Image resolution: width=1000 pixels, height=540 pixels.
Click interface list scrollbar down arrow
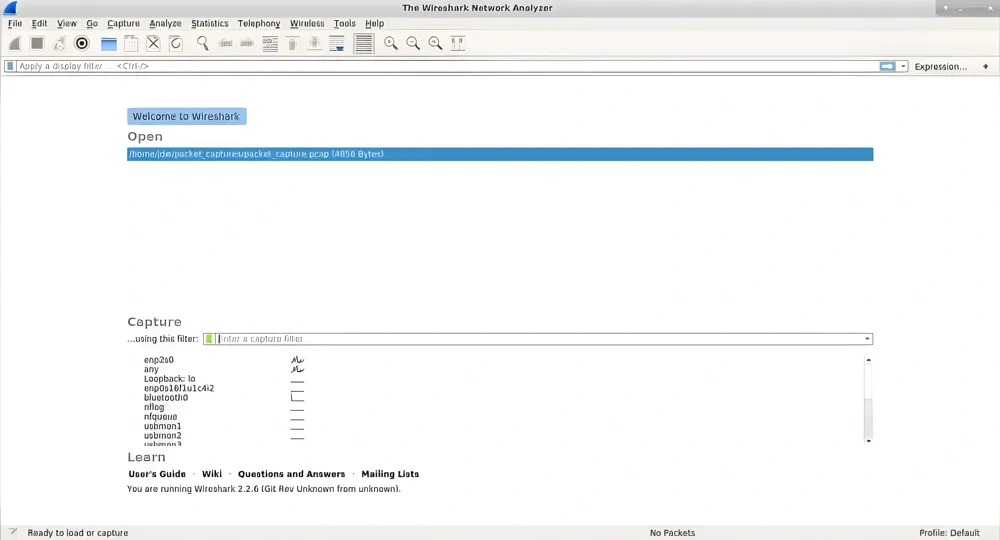point(868,441)
